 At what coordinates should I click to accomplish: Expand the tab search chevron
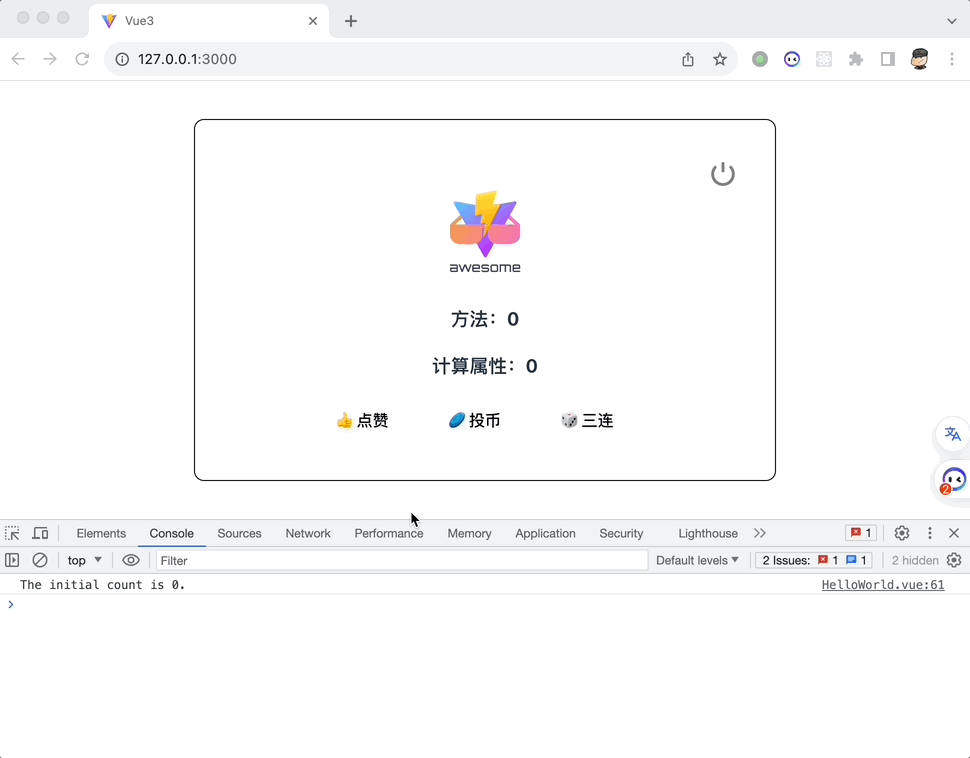pos(951,21)
